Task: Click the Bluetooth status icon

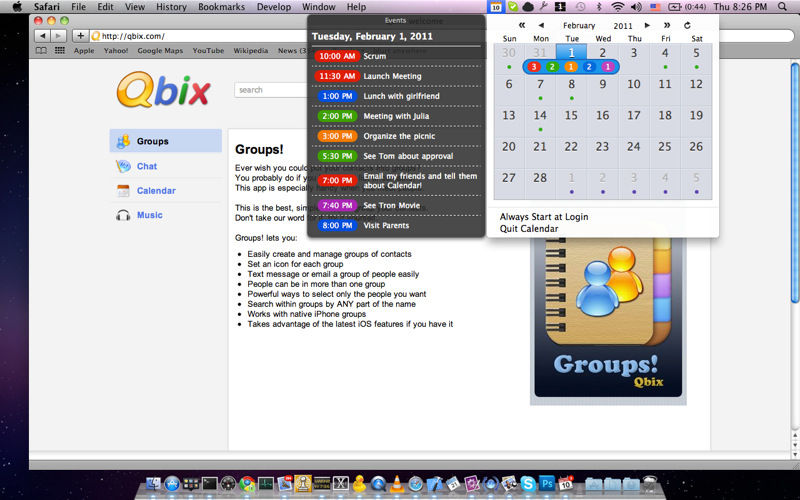Action: [599, 7]
